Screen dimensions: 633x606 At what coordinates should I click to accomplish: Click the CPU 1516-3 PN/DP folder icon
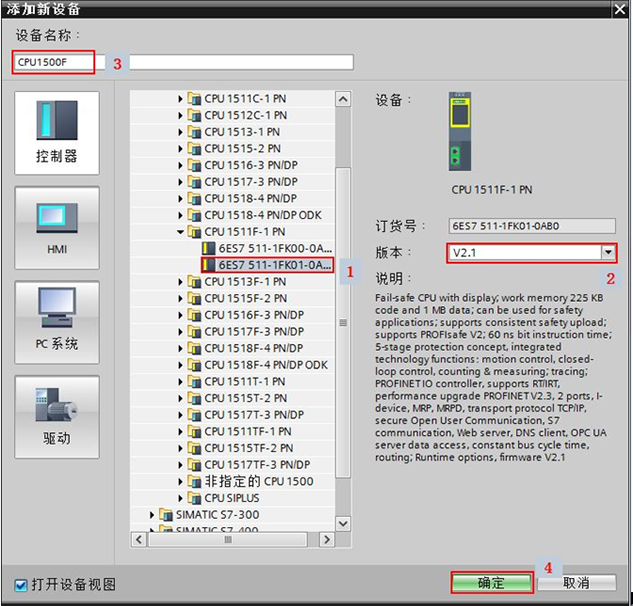[194, 165]
